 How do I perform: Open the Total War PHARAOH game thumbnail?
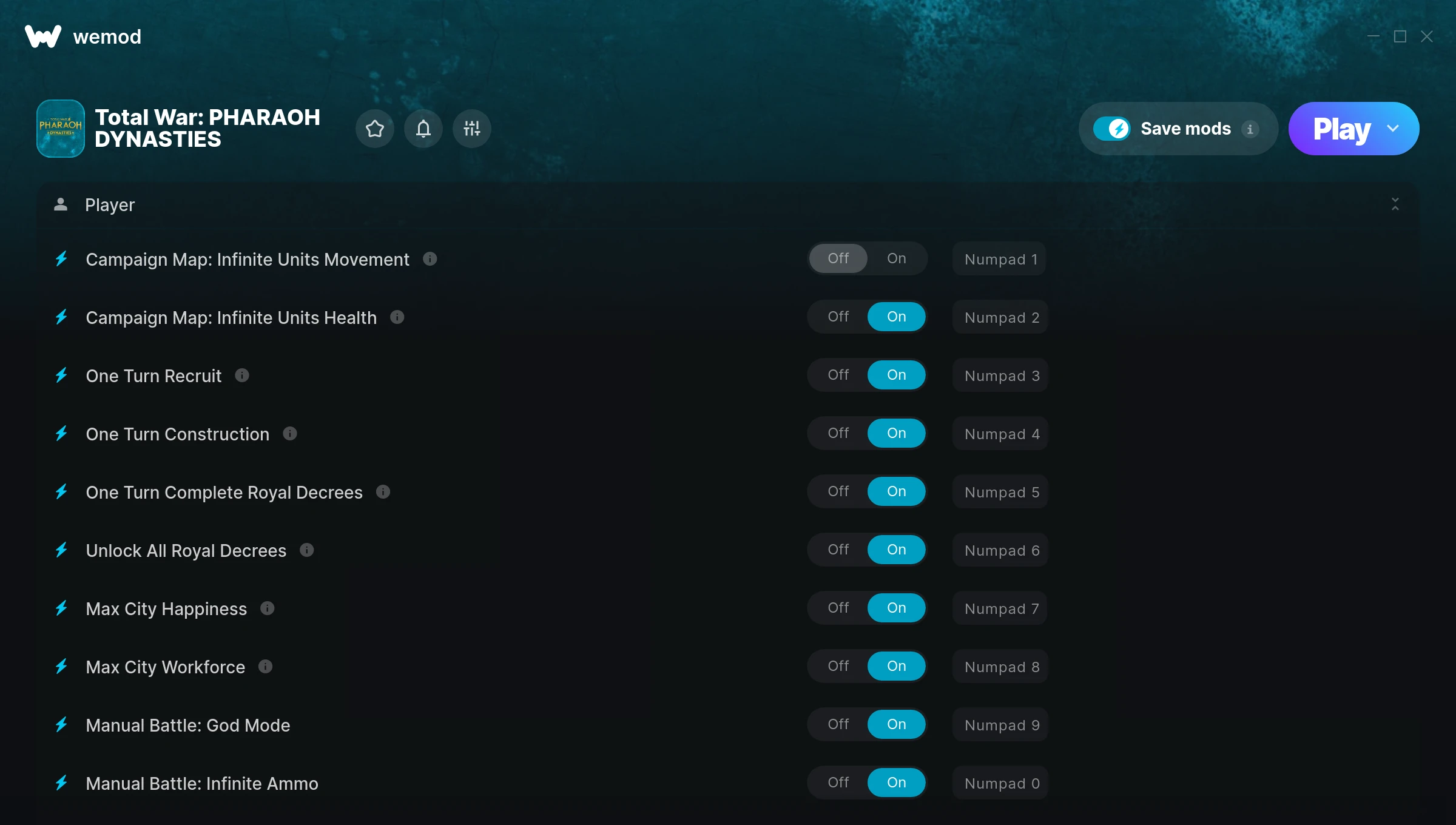(x=61, y=129)
